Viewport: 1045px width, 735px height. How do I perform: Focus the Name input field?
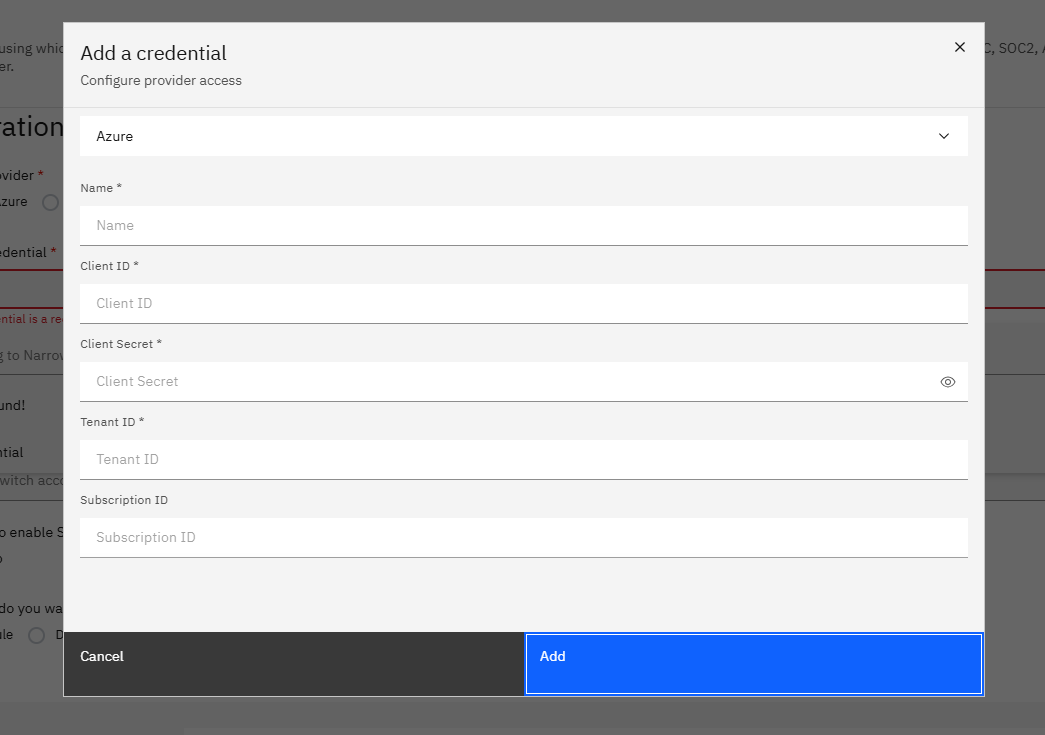(x=524, y=225)
